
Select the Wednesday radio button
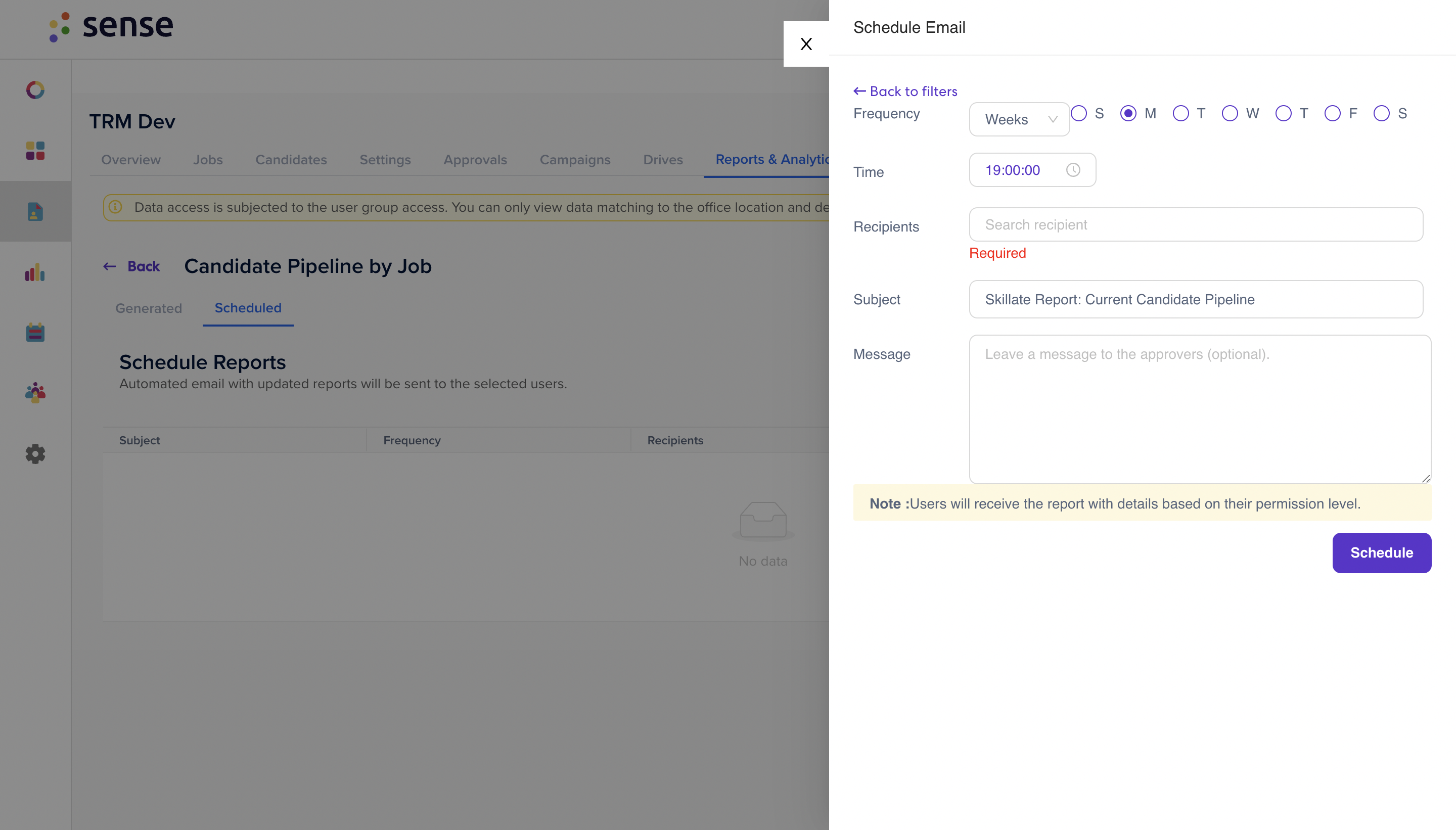point(1230,113)
